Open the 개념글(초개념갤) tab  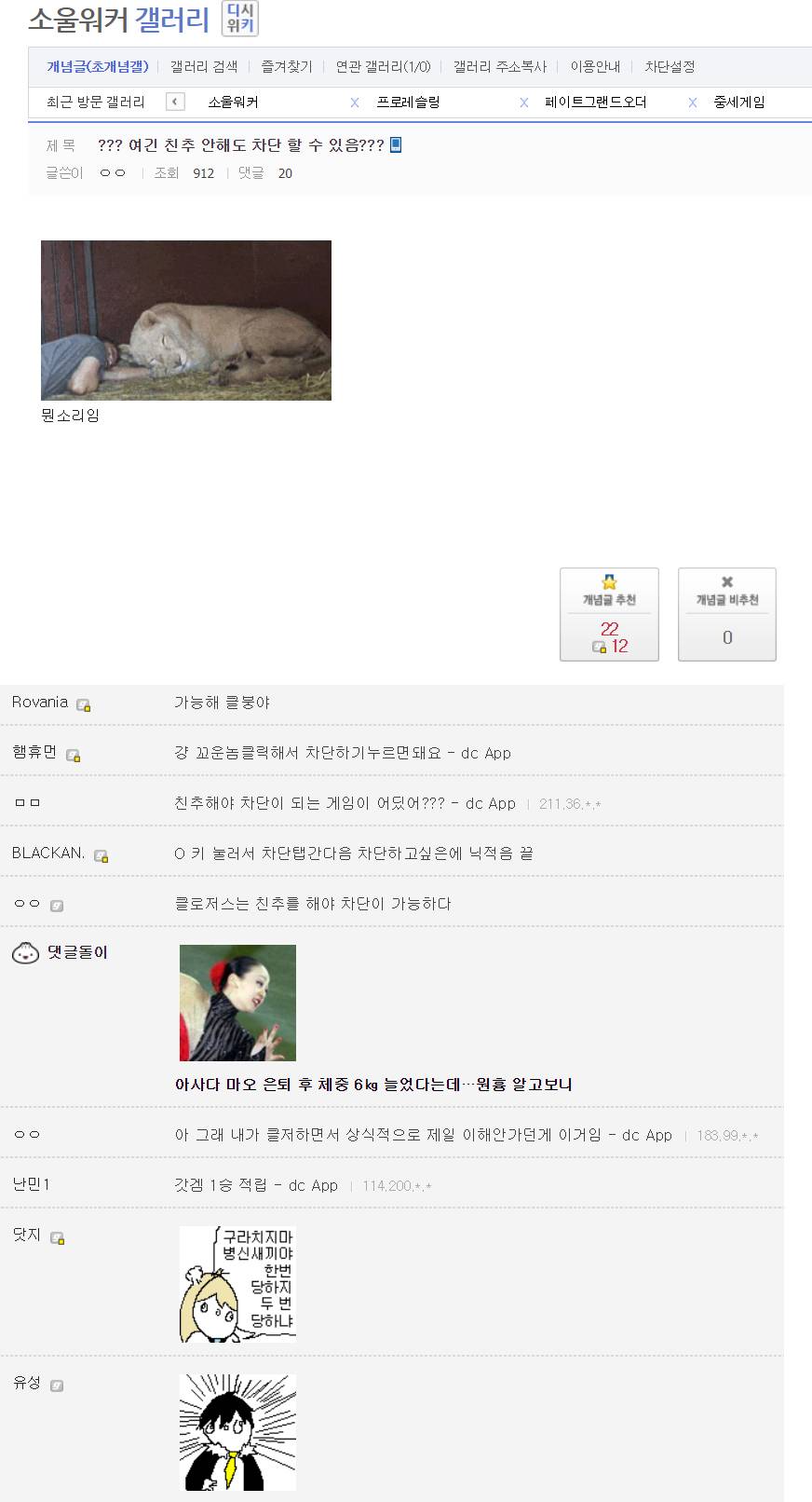98,67
